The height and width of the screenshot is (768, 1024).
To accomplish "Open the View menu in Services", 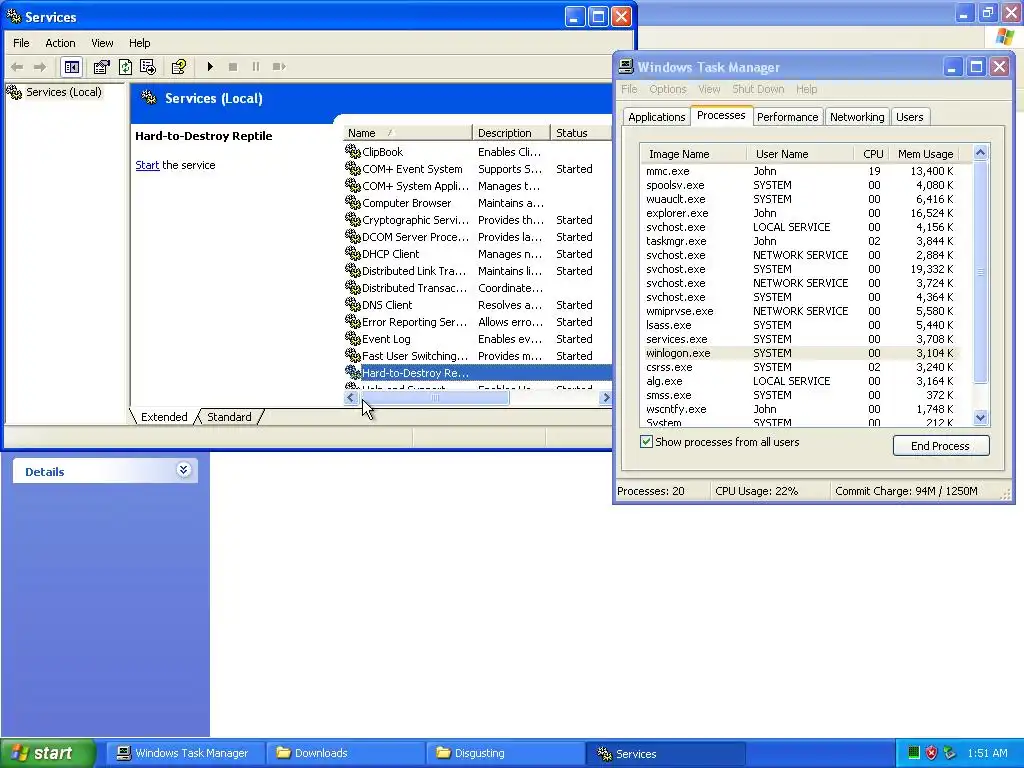I will (102, 43).
